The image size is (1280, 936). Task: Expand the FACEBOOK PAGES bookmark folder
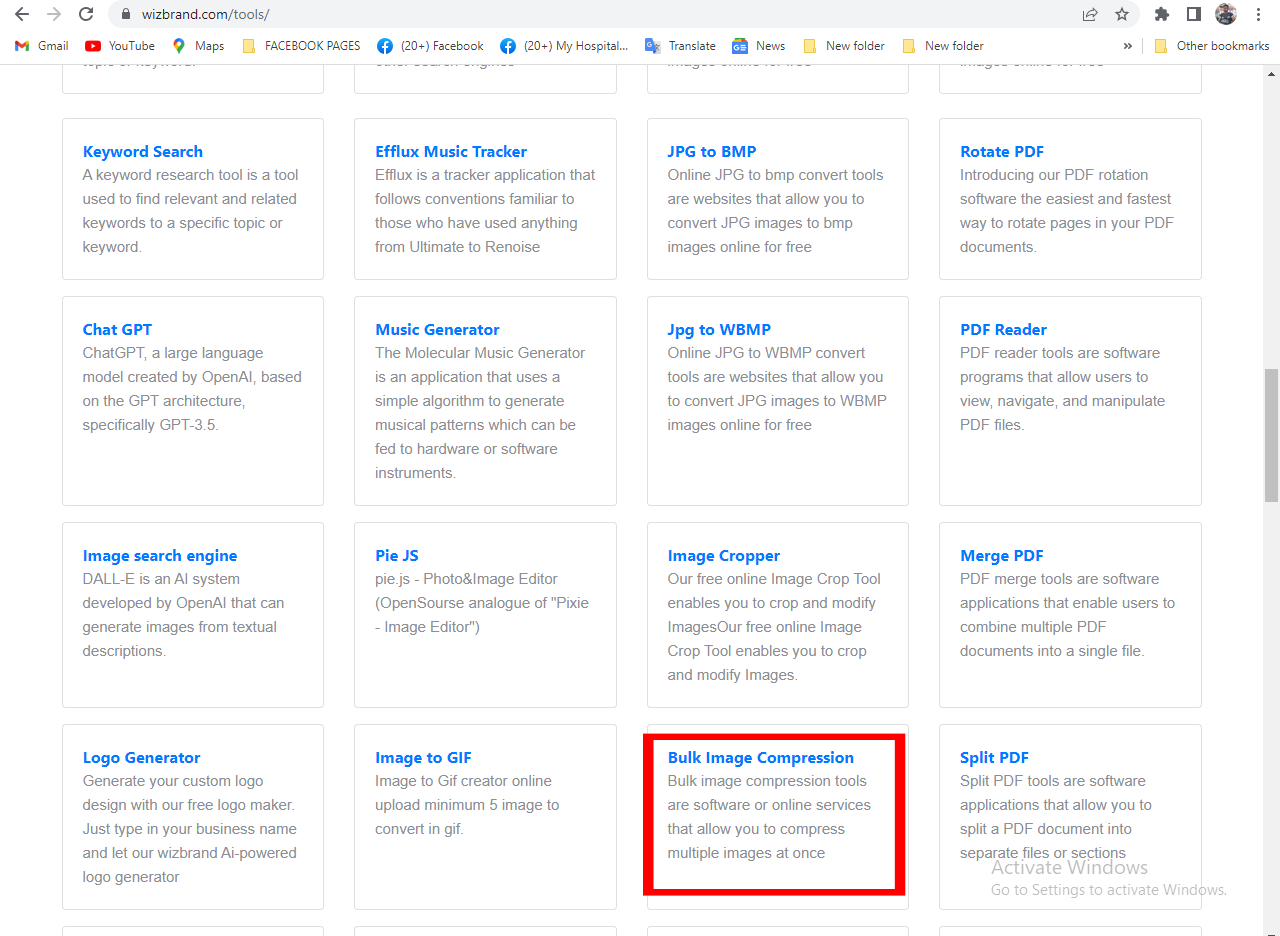(x=301, y=46)
